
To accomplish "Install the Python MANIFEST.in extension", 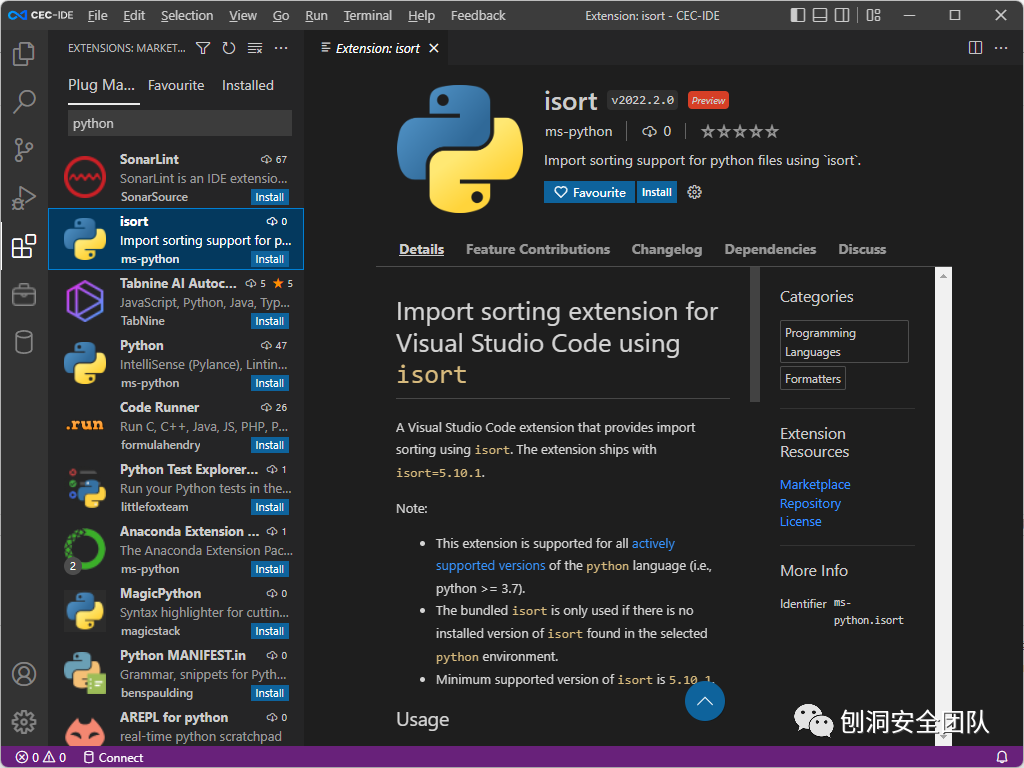I will 270,694.
